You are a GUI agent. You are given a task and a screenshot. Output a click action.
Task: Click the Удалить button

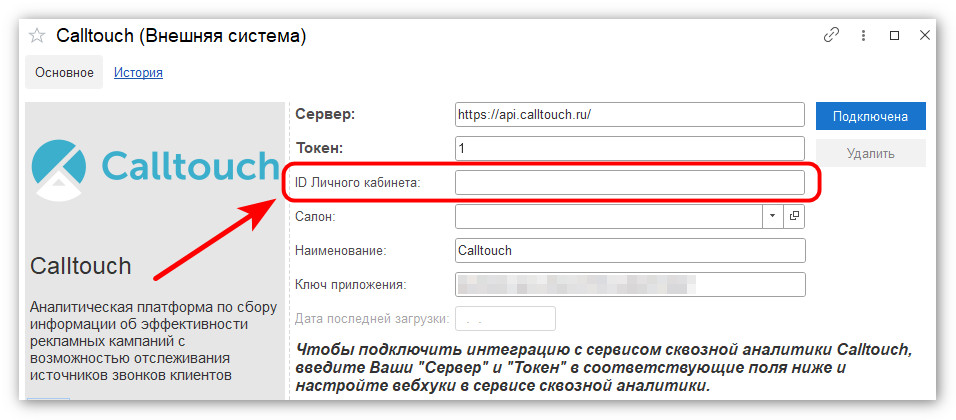[x=871, y=153]
